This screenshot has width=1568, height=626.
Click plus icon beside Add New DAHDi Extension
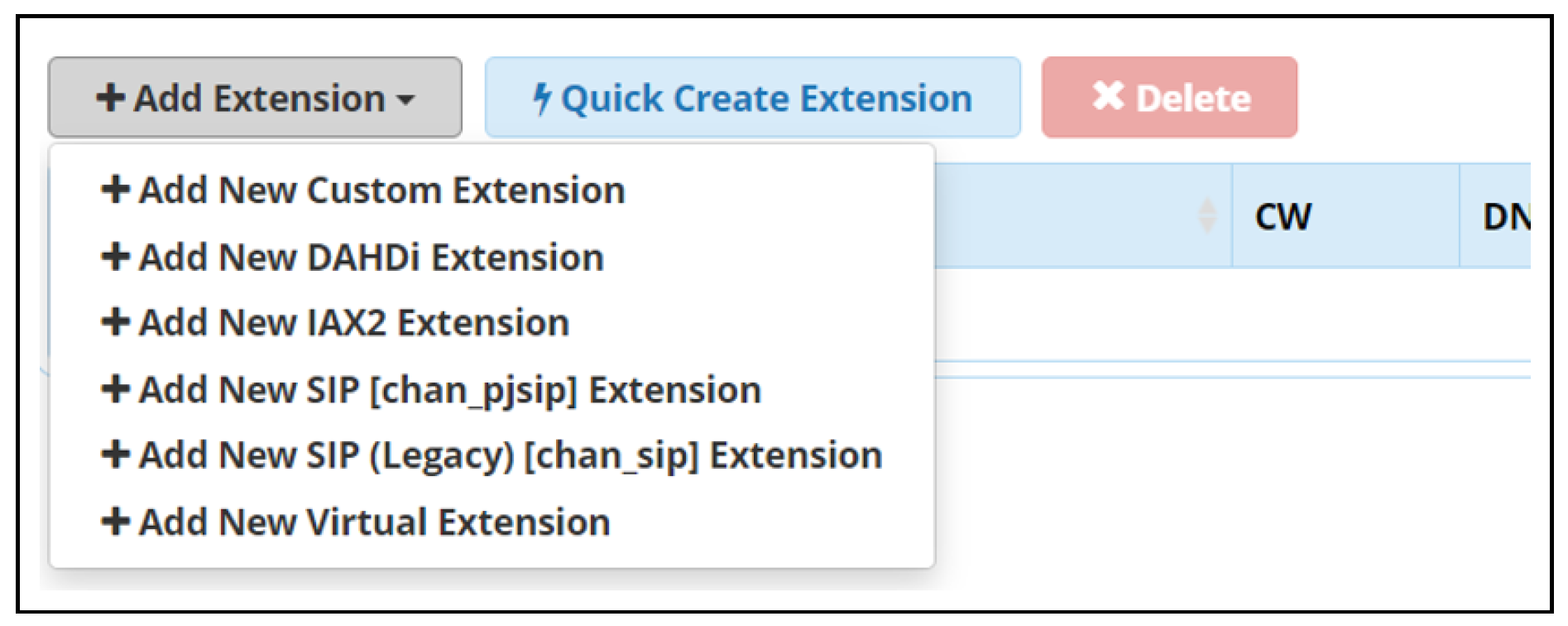(x=115, y=257)
